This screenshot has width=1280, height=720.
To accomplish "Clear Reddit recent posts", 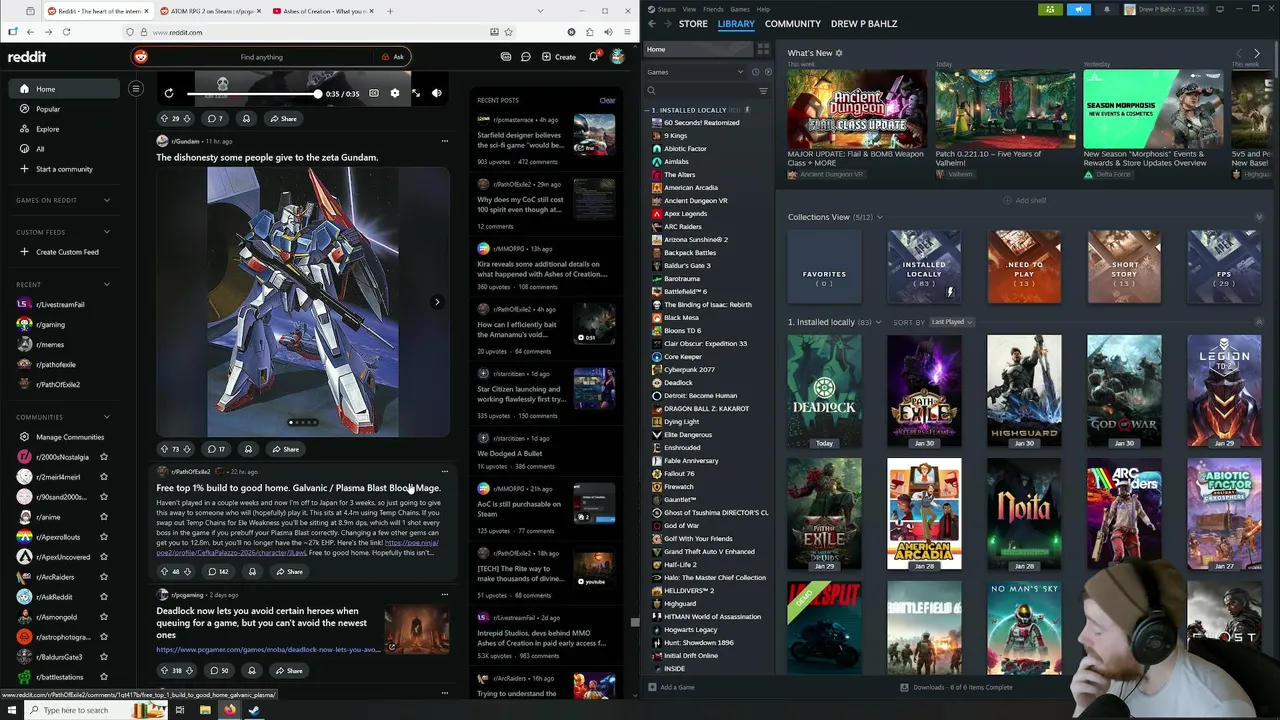I will pos(607,100).
